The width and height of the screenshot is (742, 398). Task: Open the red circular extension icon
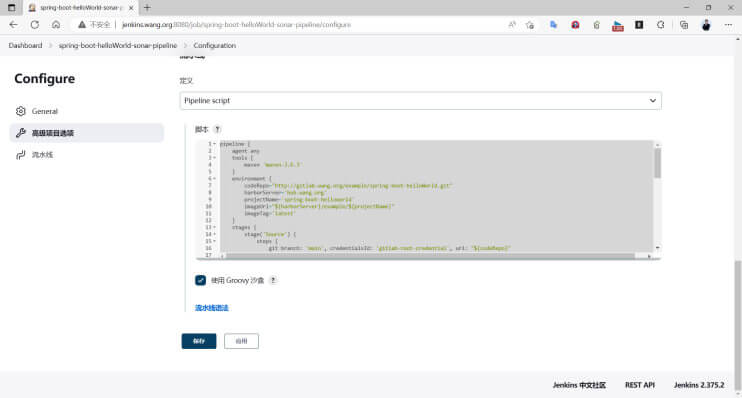tap(575, 25)
